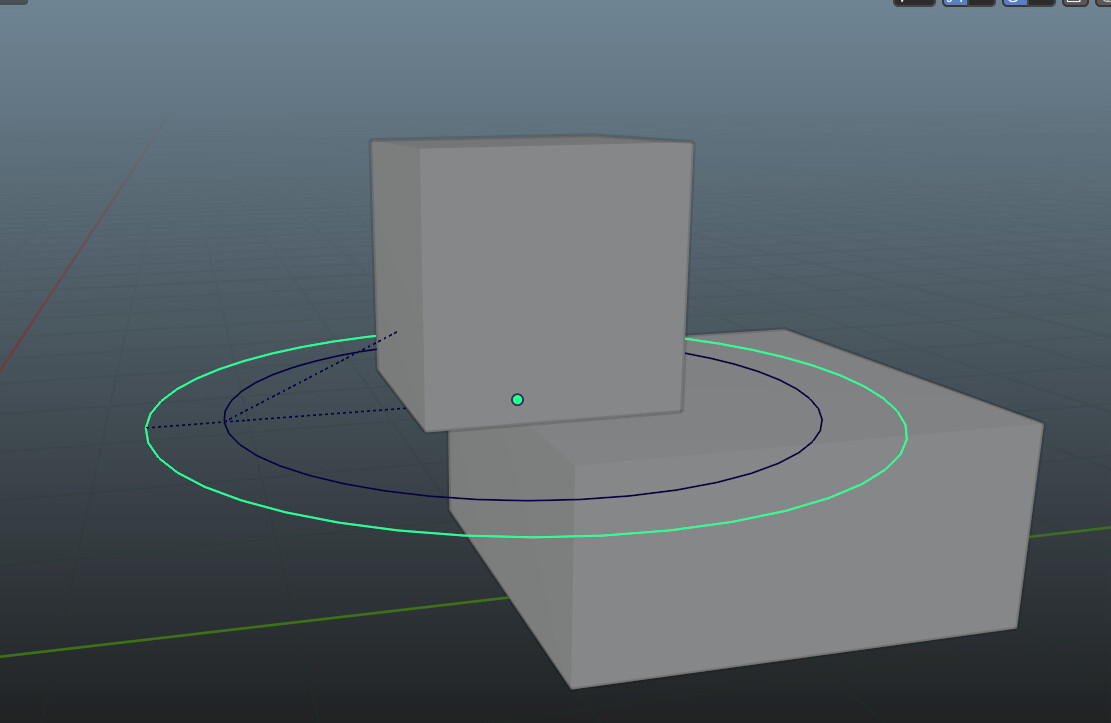Select the small green pivot point dot
The image size is (1111, 723).
[517, 400]
